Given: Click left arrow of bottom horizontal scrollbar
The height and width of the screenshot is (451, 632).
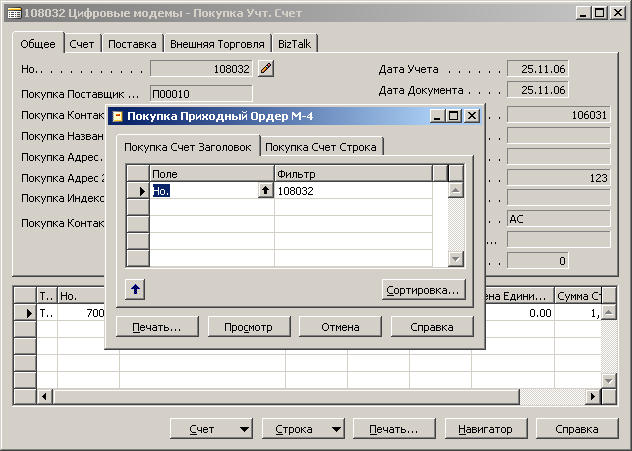Looking at the screenshot, I should click(x=45, y=397).
